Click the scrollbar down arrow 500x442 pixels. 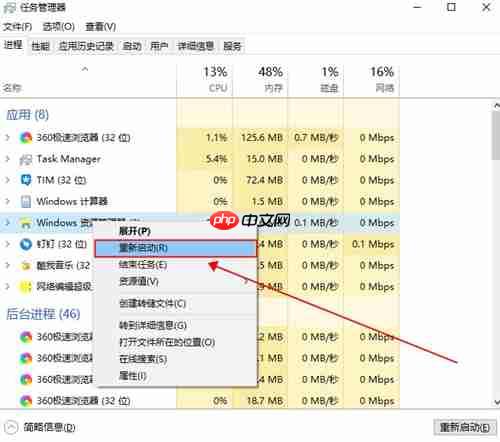click(x=496, y=402)
